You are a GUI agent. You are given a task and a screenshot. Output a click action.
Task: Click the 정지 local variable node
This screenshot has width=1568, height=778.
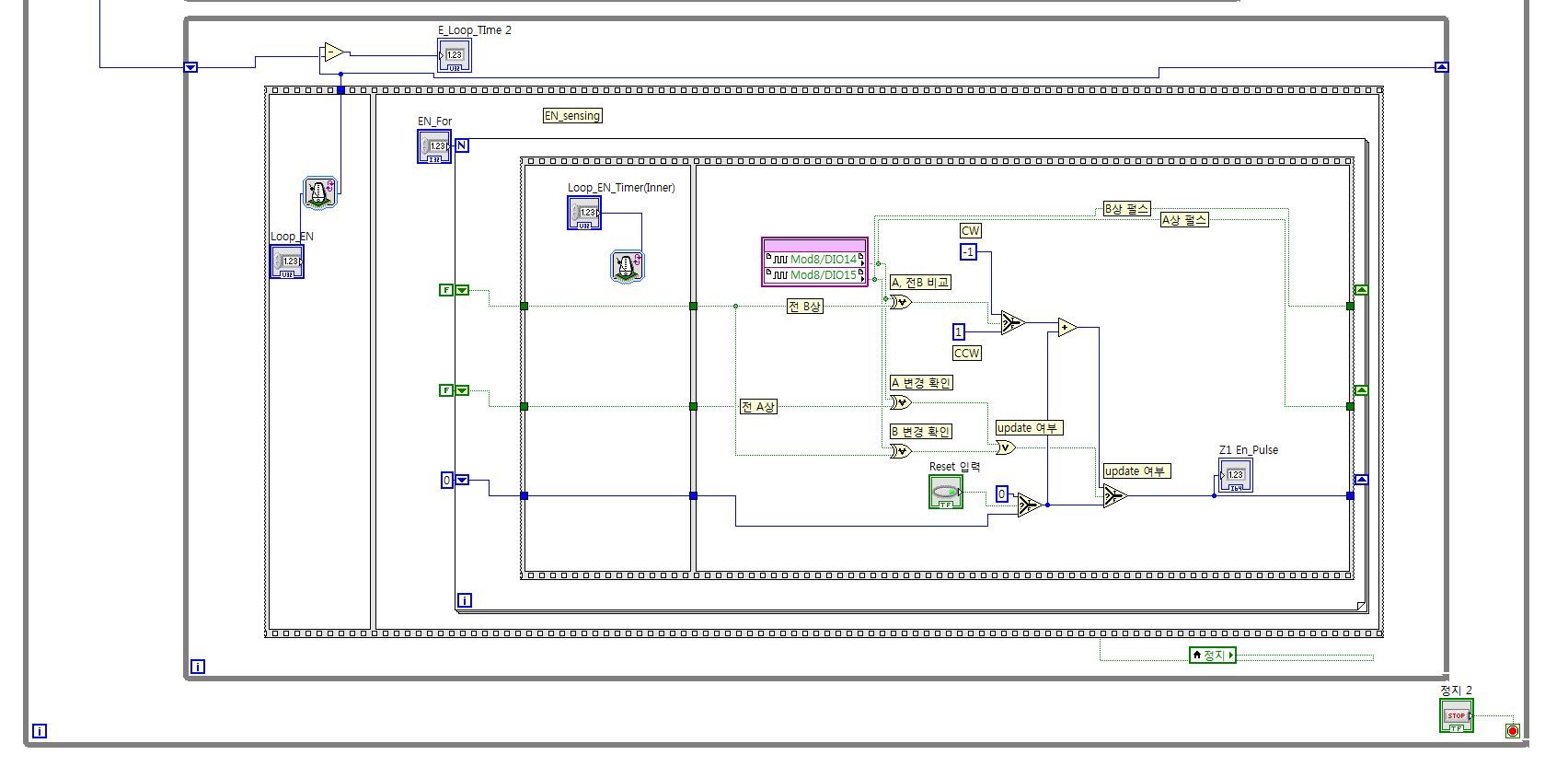click(1213, 655)
